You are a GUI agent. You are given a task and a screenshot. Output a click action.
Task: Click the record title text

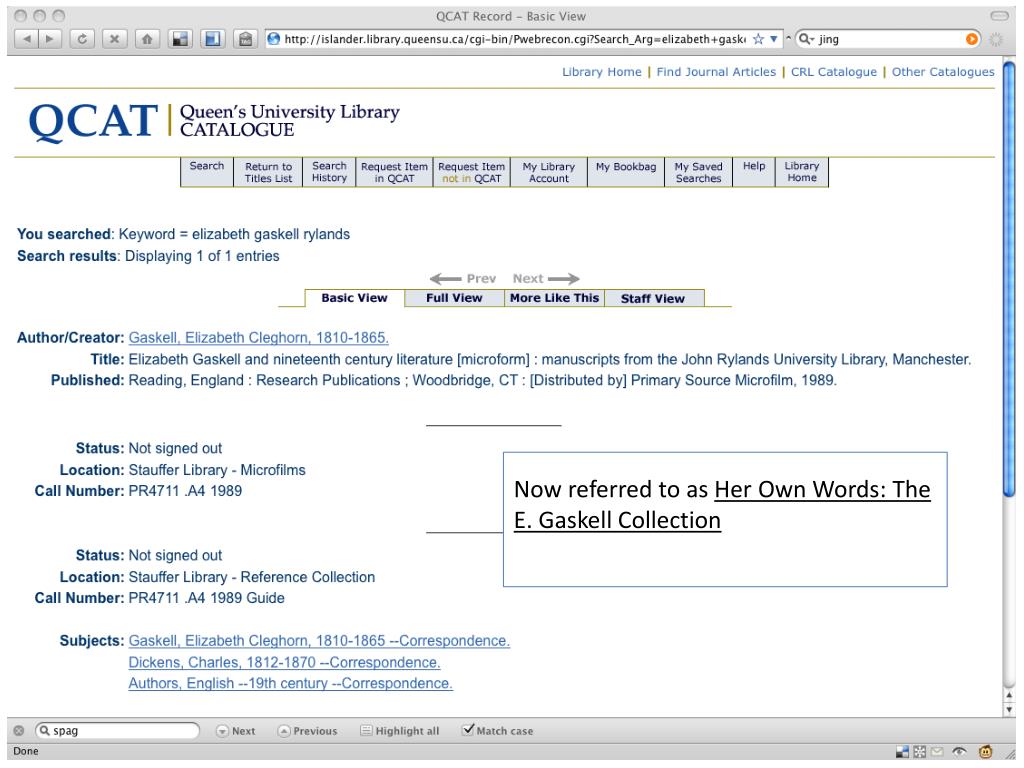coord(549,359)
